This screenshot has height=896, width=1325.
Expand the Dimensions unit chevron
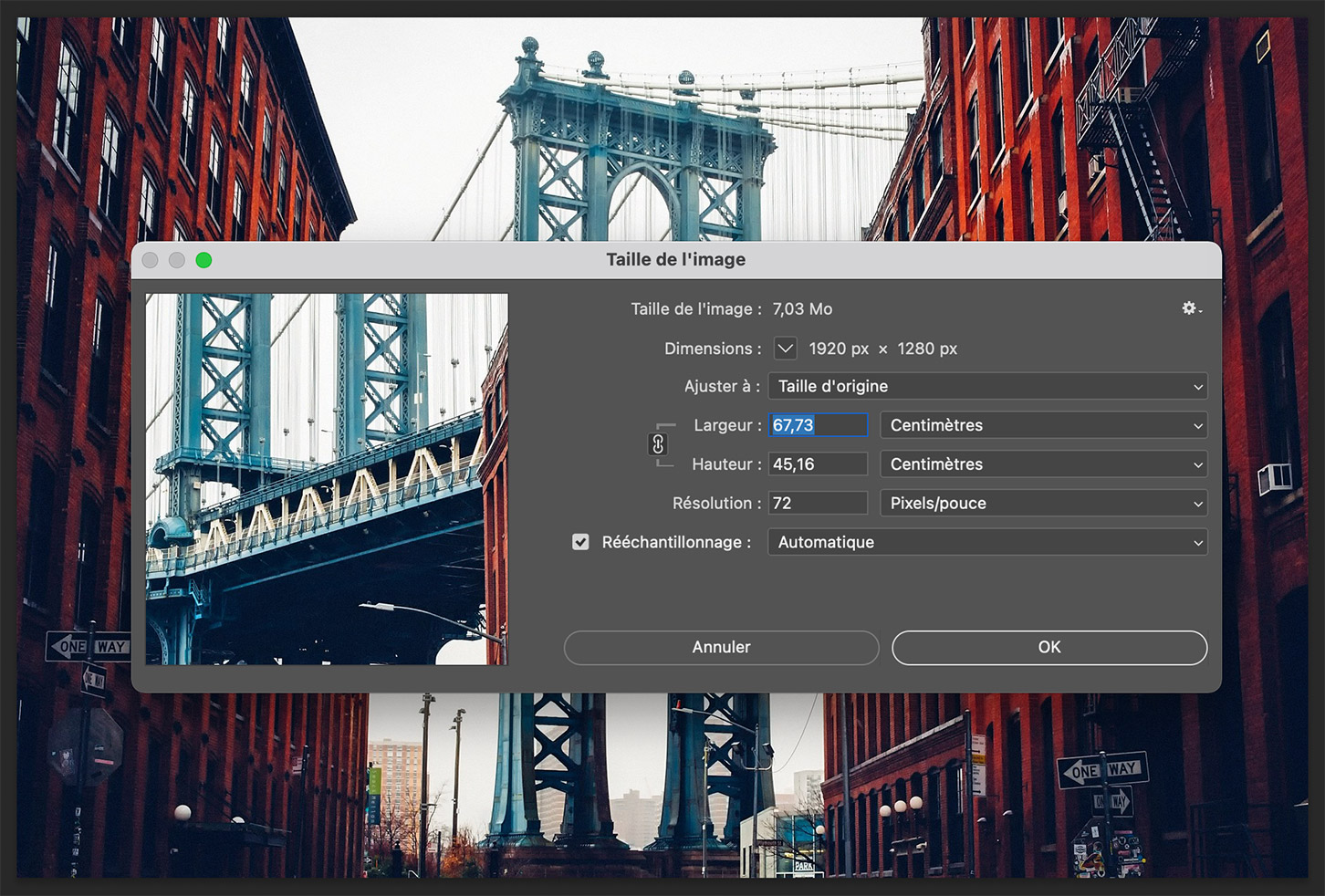click(x=785, y=349)
